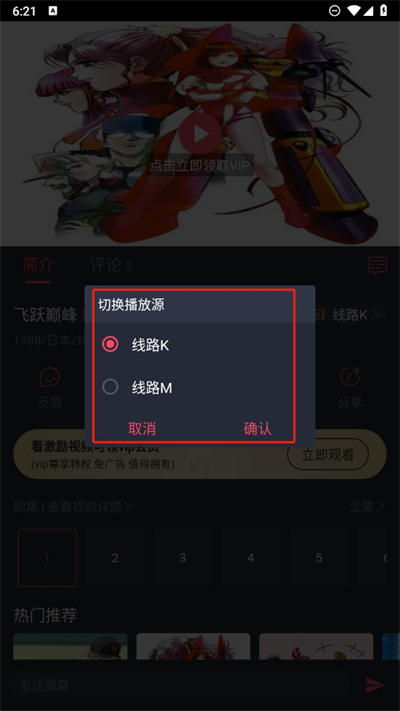Expand the 线路K source selector

click(356, 314)
